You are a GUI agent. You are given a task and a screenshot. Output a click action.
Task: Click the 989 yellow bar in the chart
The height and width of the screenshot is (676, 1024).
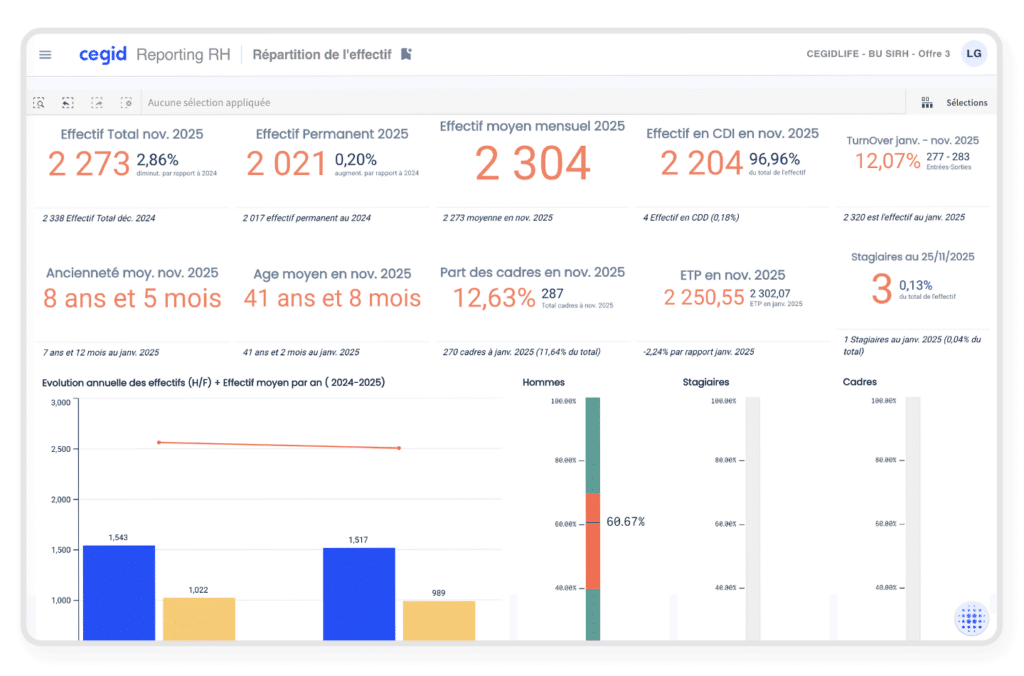pos(438,619)
